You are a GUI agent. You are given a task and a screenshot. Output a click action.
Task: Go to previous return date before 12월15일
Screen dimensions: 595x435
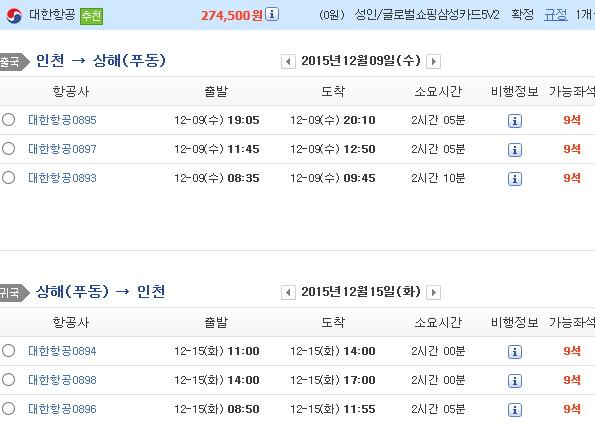pos(288,292)
